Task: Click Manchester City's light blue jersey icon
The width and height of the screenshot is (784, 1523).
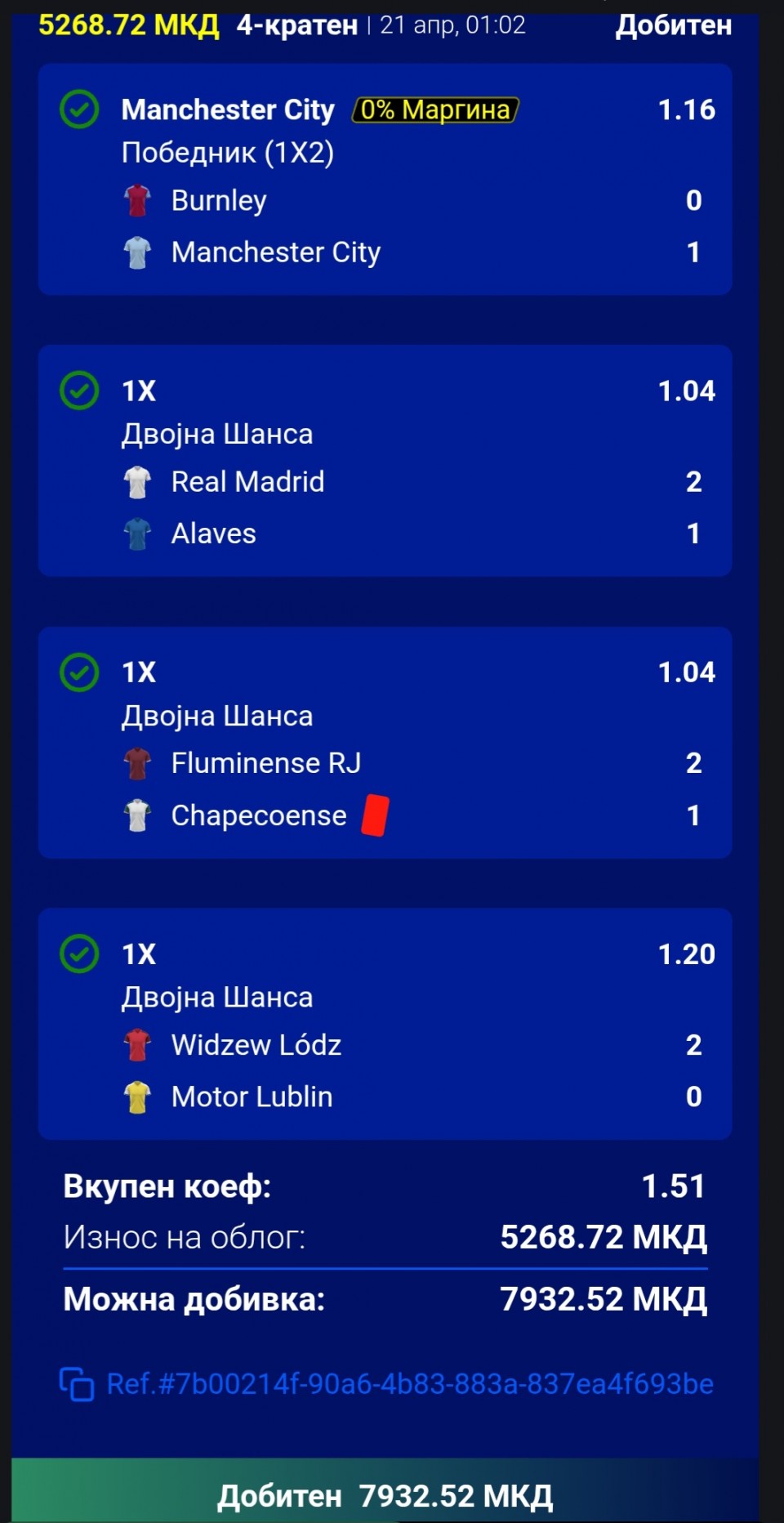Action: 137,252
